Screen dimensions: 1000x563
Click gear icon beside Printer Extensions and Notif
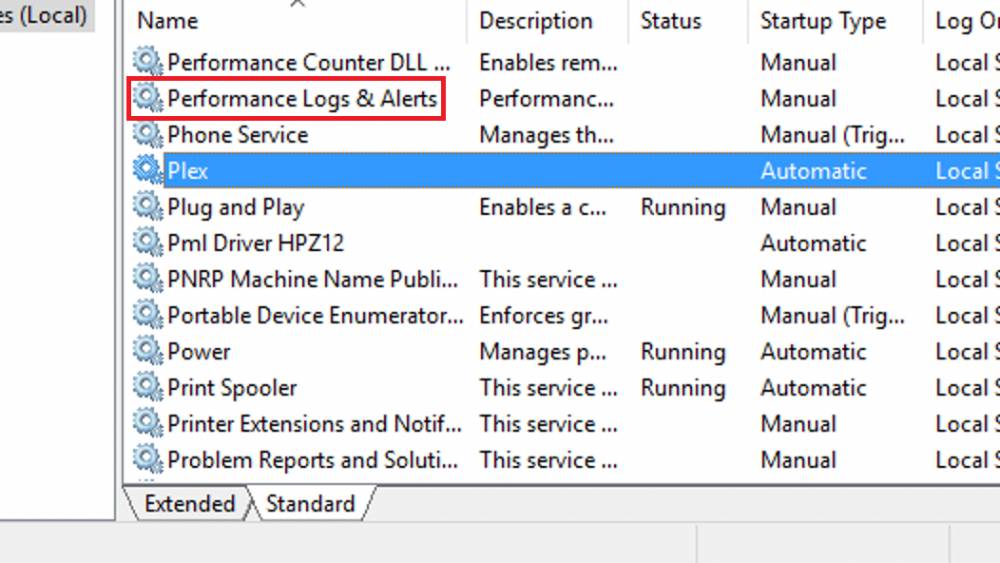[x=148, y=423]
